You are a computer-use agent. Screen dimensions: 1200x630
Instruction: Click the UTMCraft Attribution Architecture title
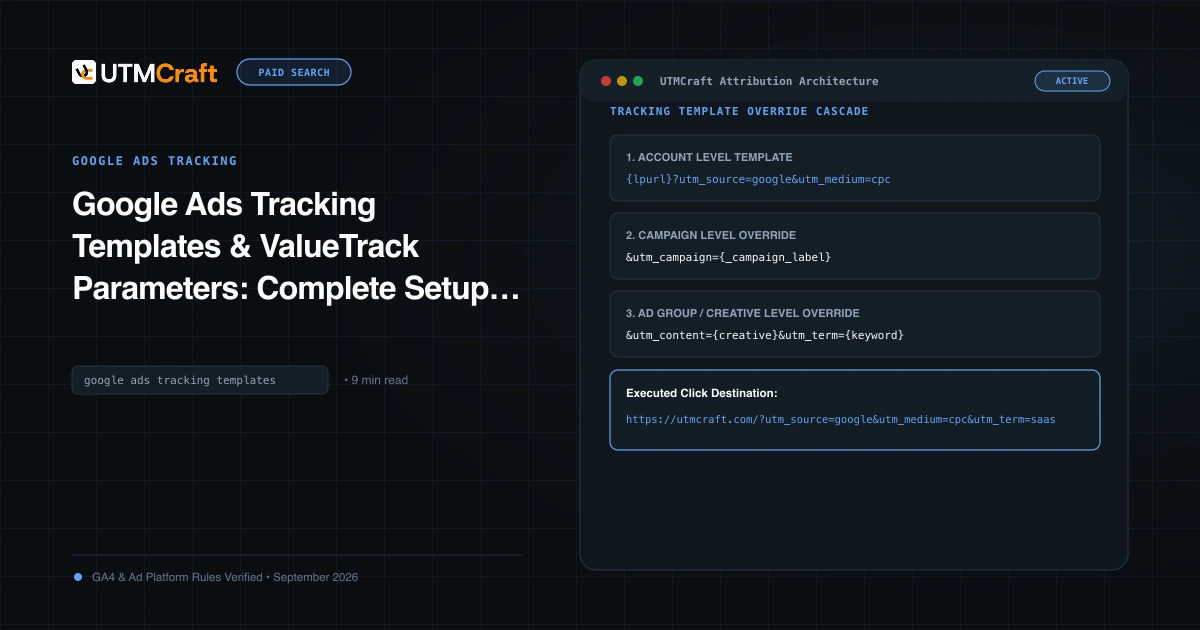coord(769,81)
